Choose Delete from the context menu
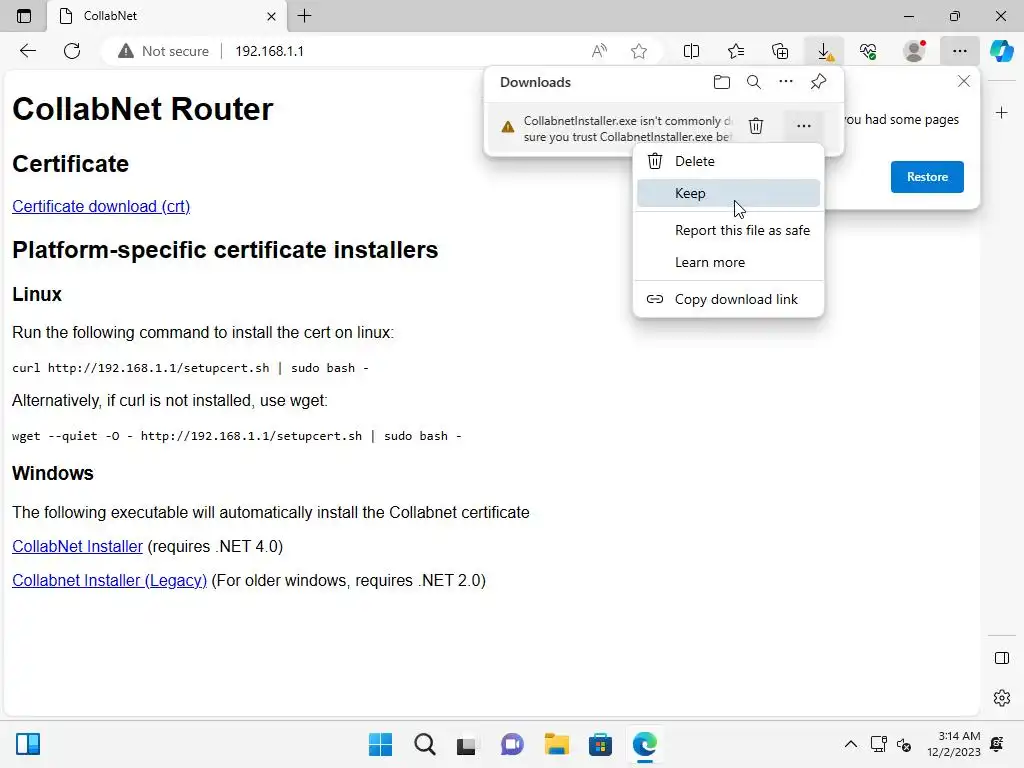Image resolution: width=1024 pixels, height=768 pixels. coord(728,161)
